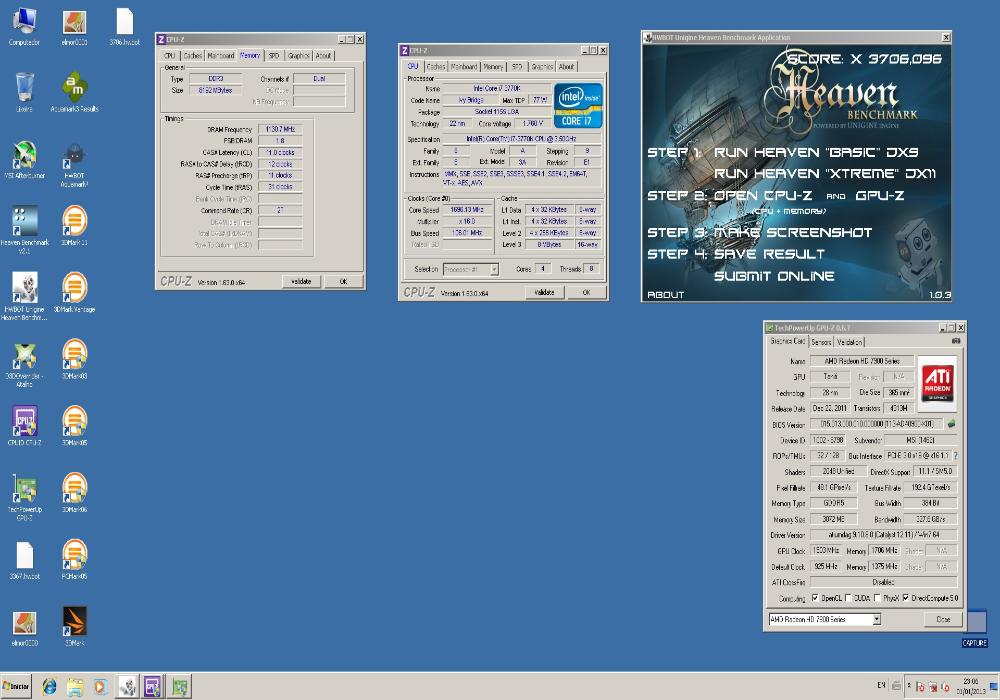Launch the 3DMark Vantage desktop shortcut
This screenshot has width=1000, height=700.
(x=74, y=293)
